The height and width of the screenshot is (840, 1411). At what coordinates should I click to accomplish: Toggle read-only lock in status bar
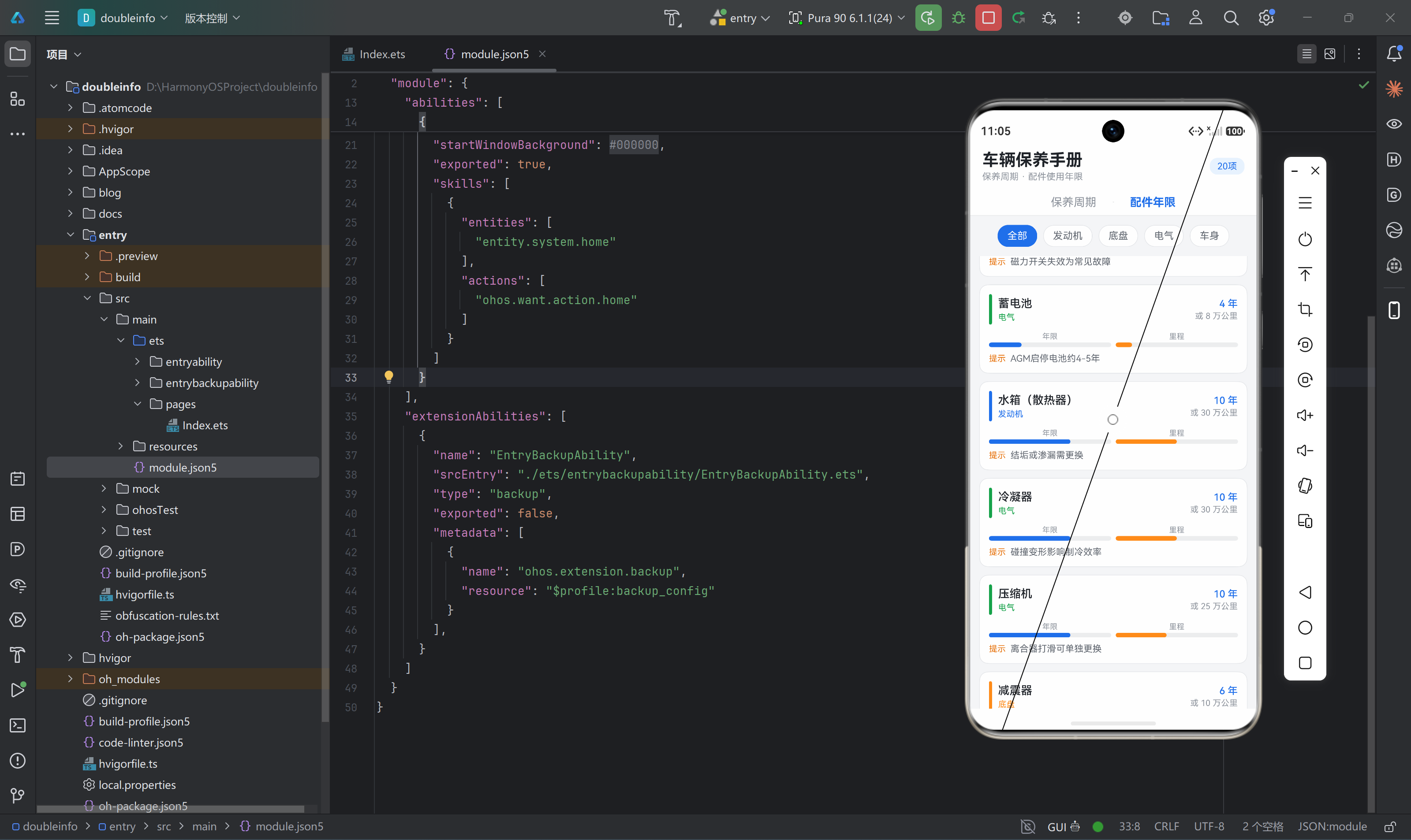click(x=1390, y=826)
